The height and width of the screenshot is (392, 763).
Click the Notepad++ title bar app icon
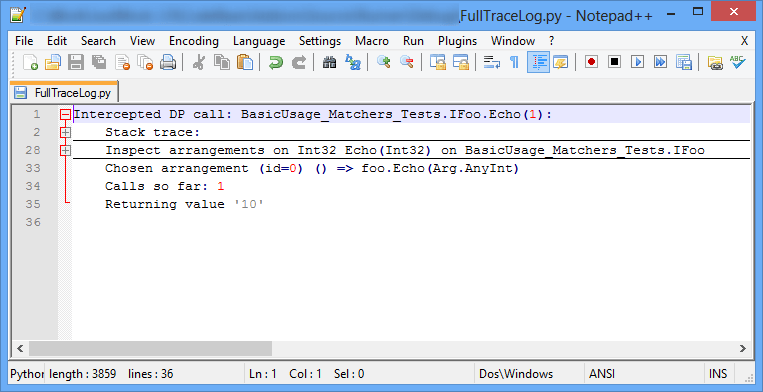click(x=18, y=16)
